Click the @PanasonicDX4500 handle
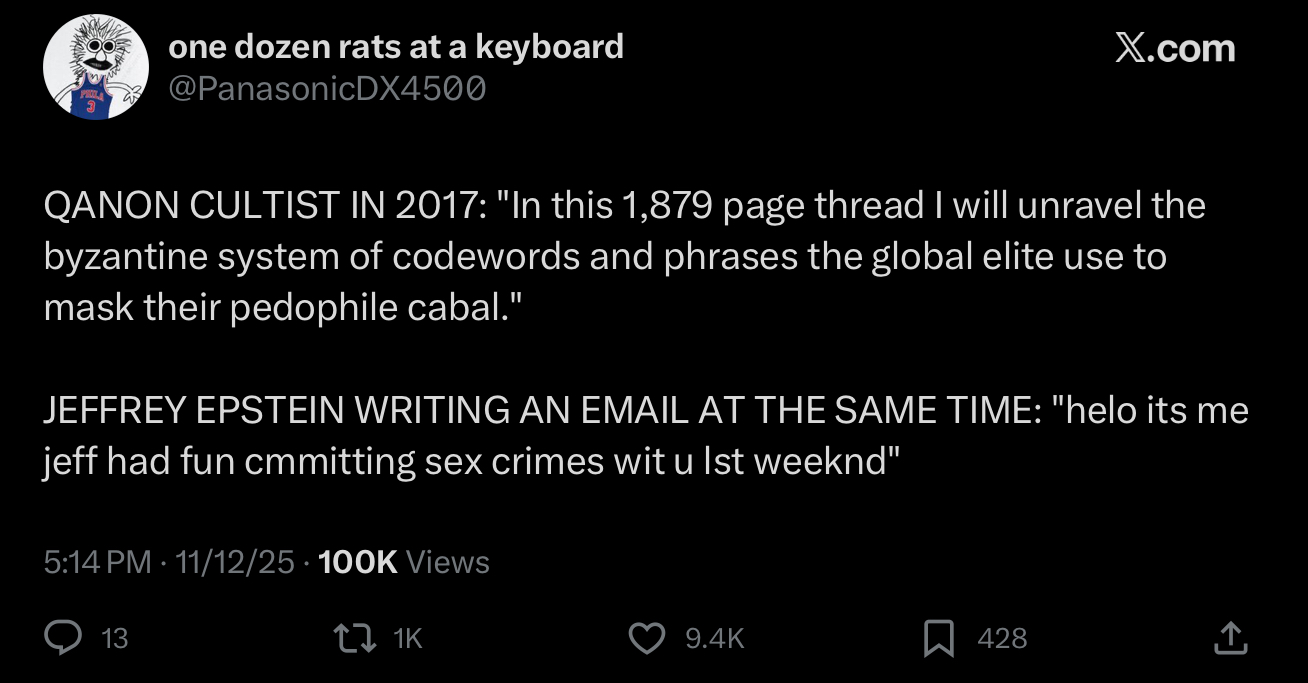This screenshot has height=683, width=1308. (327, 89)
